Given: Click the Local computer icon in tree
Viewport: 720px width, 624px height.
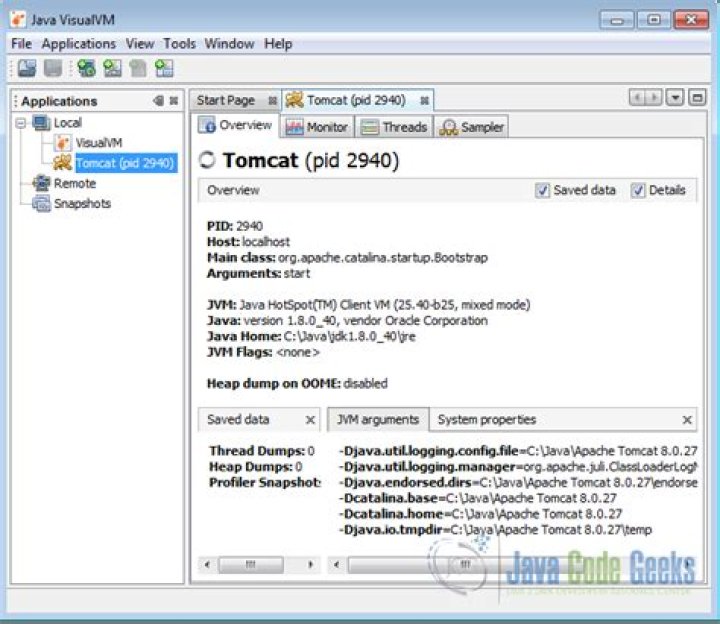Looking at the screenshot, I should [x=42, y=123].
